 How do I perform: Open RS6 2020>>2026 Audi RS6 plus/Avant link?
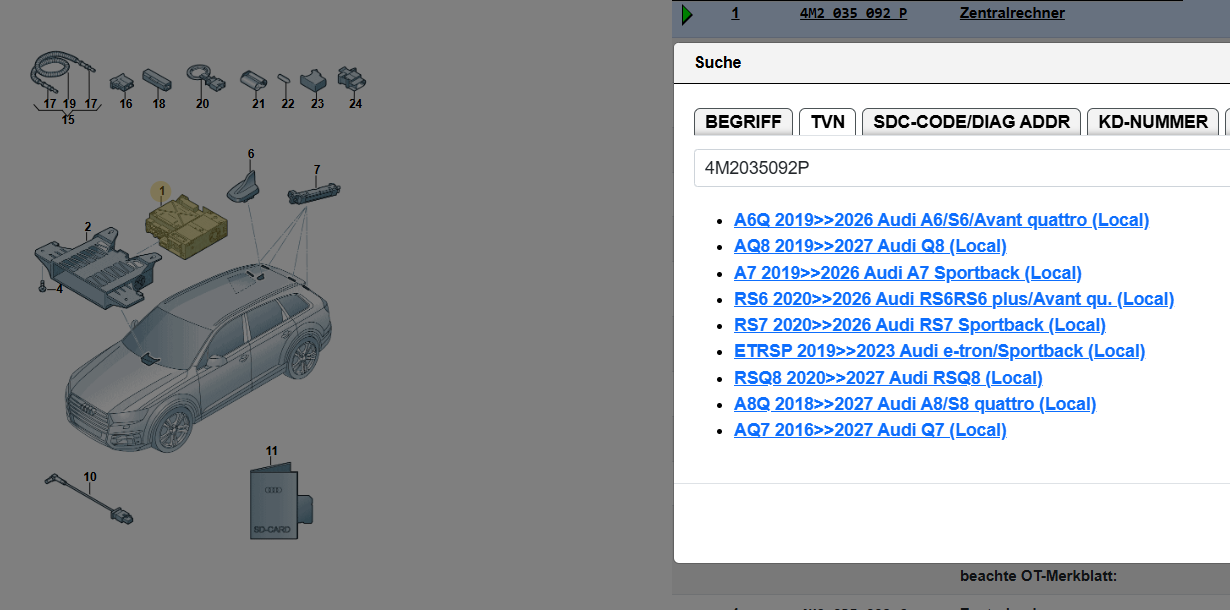tap(954, 299)
